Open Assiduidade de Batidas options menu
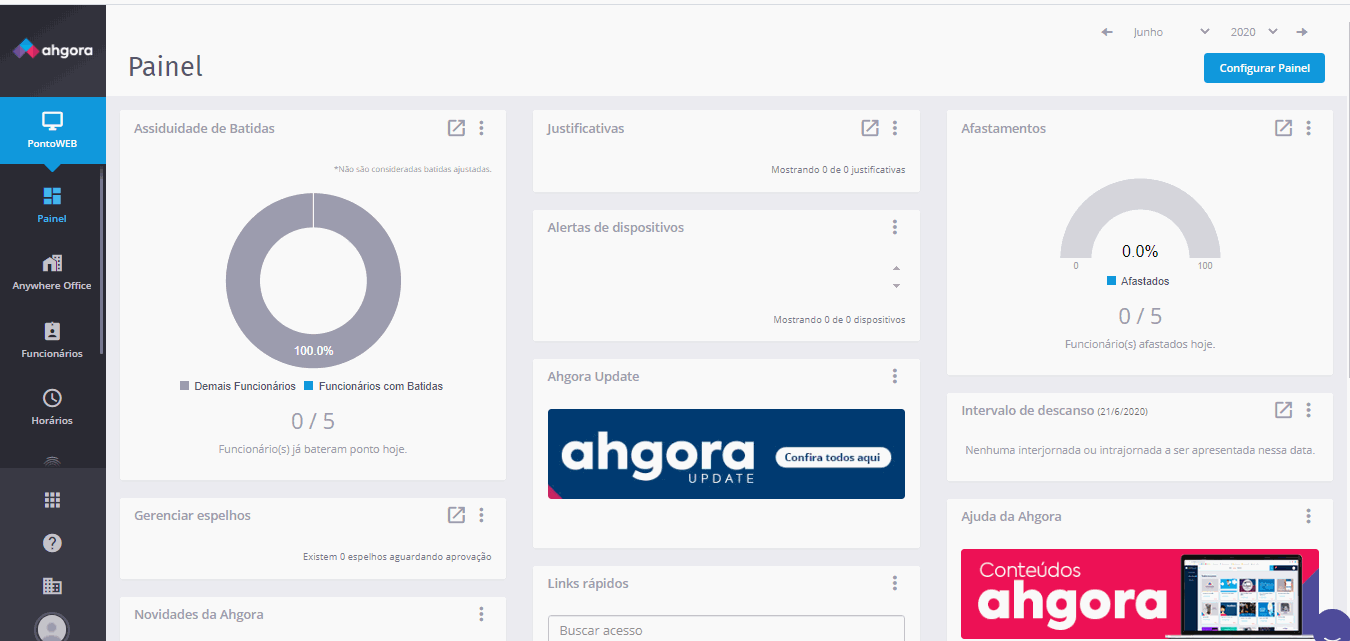1350x641 pixels. pyautogui.click(x=481, y=128)
